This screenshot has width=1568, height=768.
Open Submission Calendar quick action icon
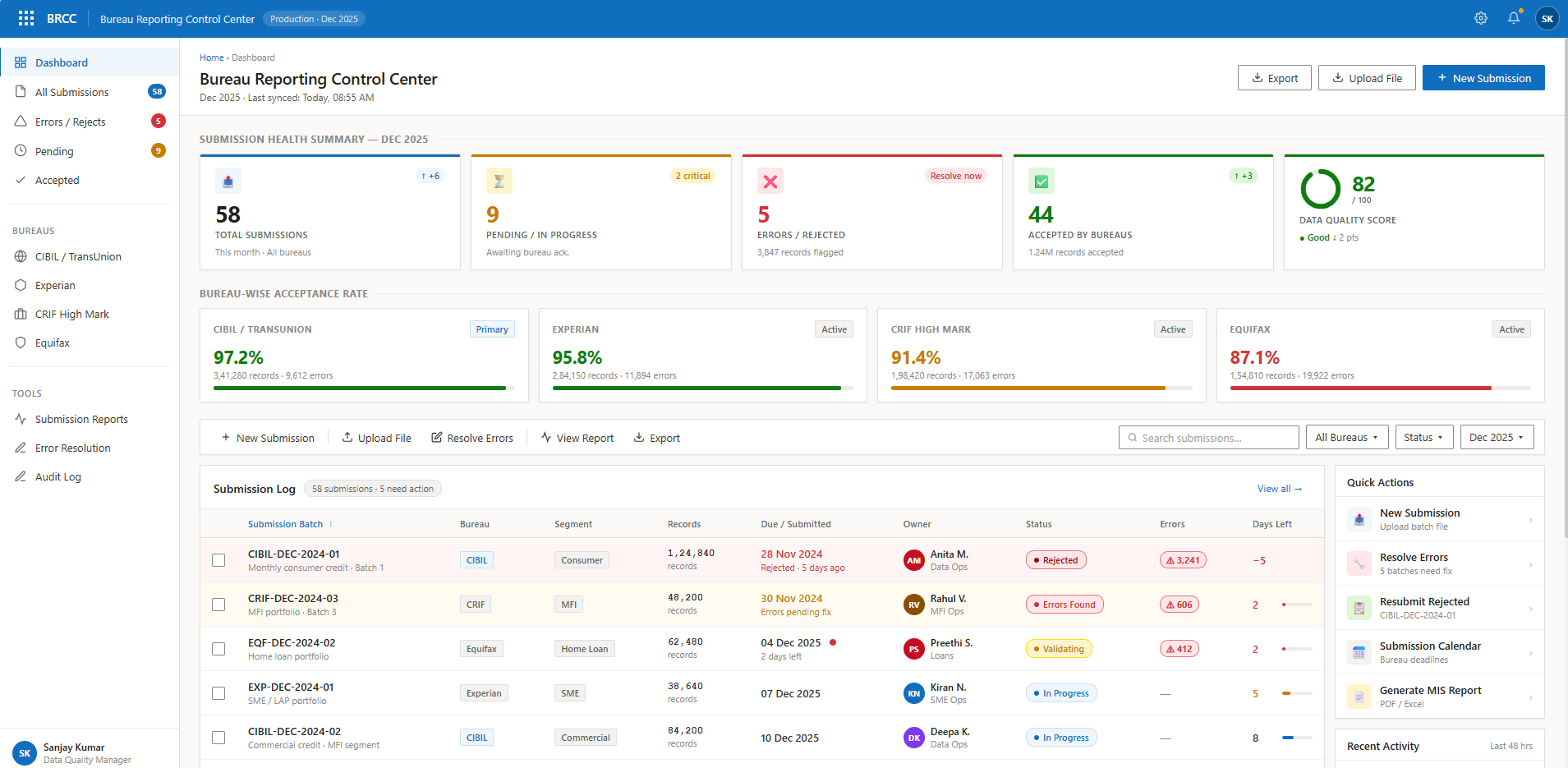(1359, 652)
